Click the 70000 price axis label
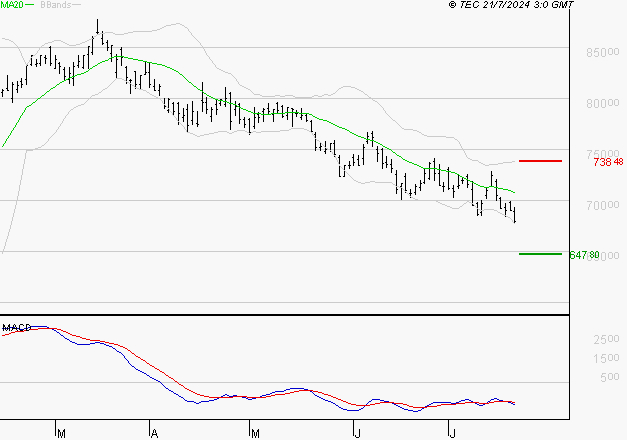The height and width of the screenshot is (440, 627). coord(603,205)
